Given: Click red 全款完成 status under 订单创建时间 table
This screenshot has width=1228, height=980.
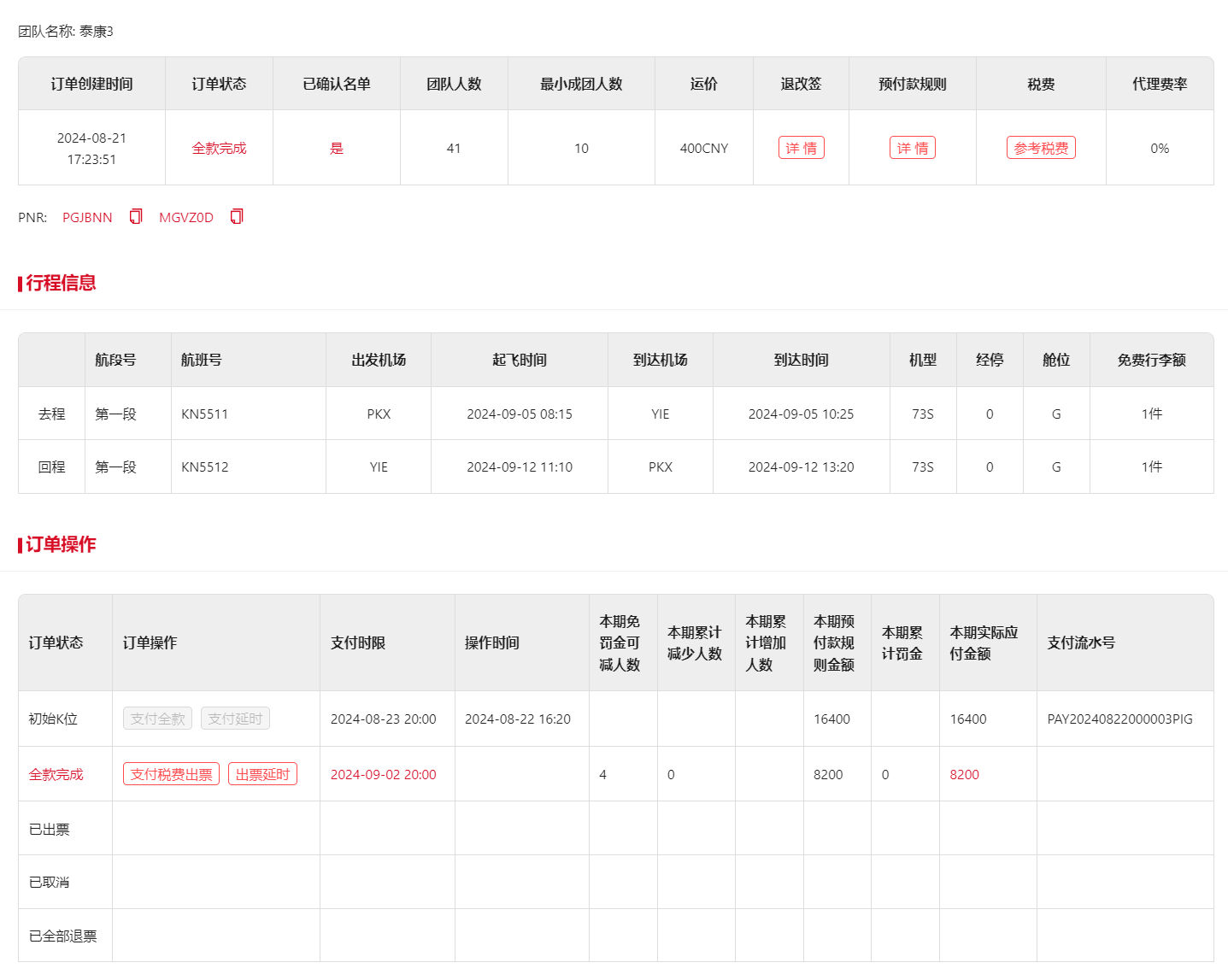Looking at the screenshot, I should 219,149.
